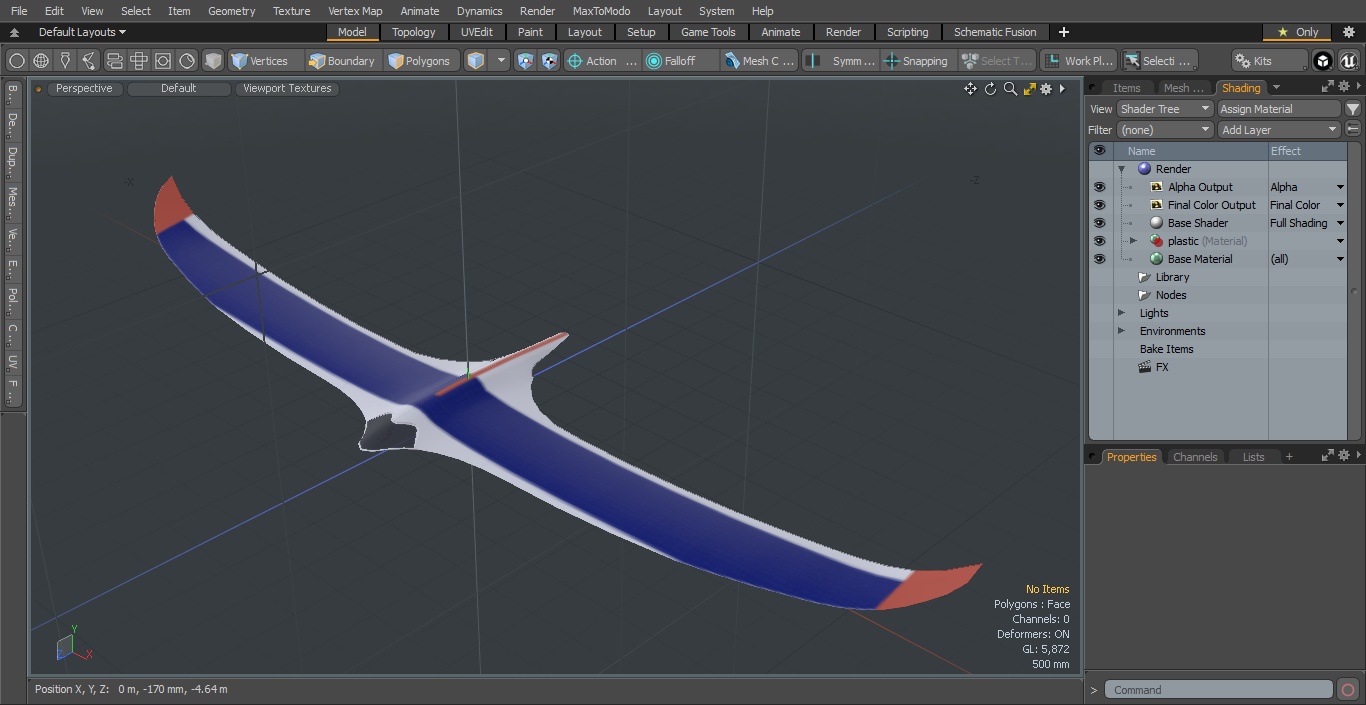Viewport: 1366px width, 705px height.
Task: Click the square-with-circle tool icon
Action: [x=163, y=61]
